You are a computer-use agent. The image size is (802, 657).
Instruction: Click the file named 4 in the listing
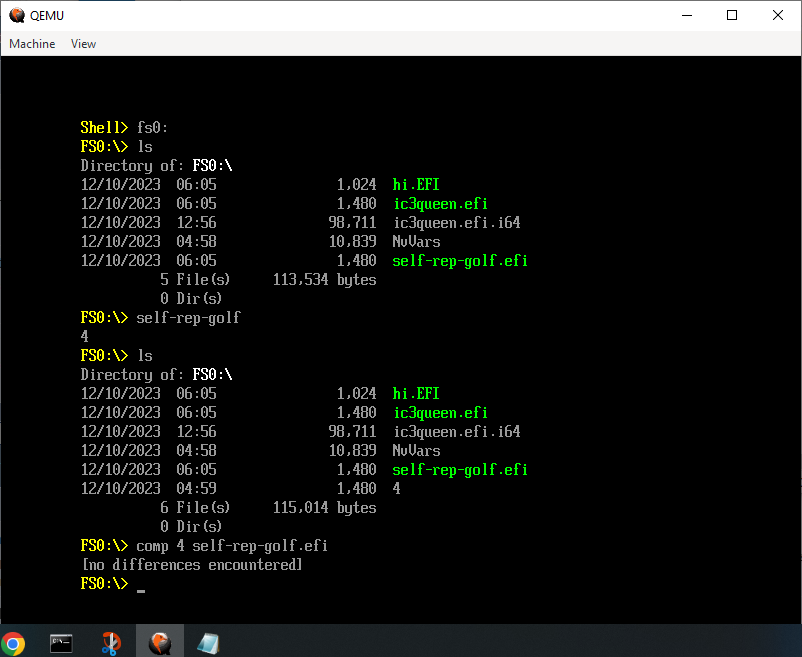(396, 489)
